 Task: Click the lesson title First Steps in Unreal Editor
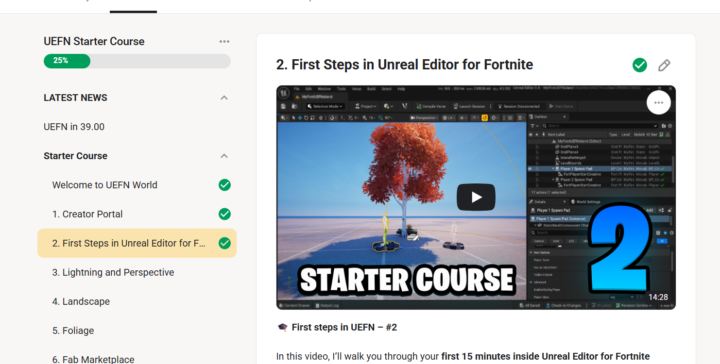[x=405, y=65]
